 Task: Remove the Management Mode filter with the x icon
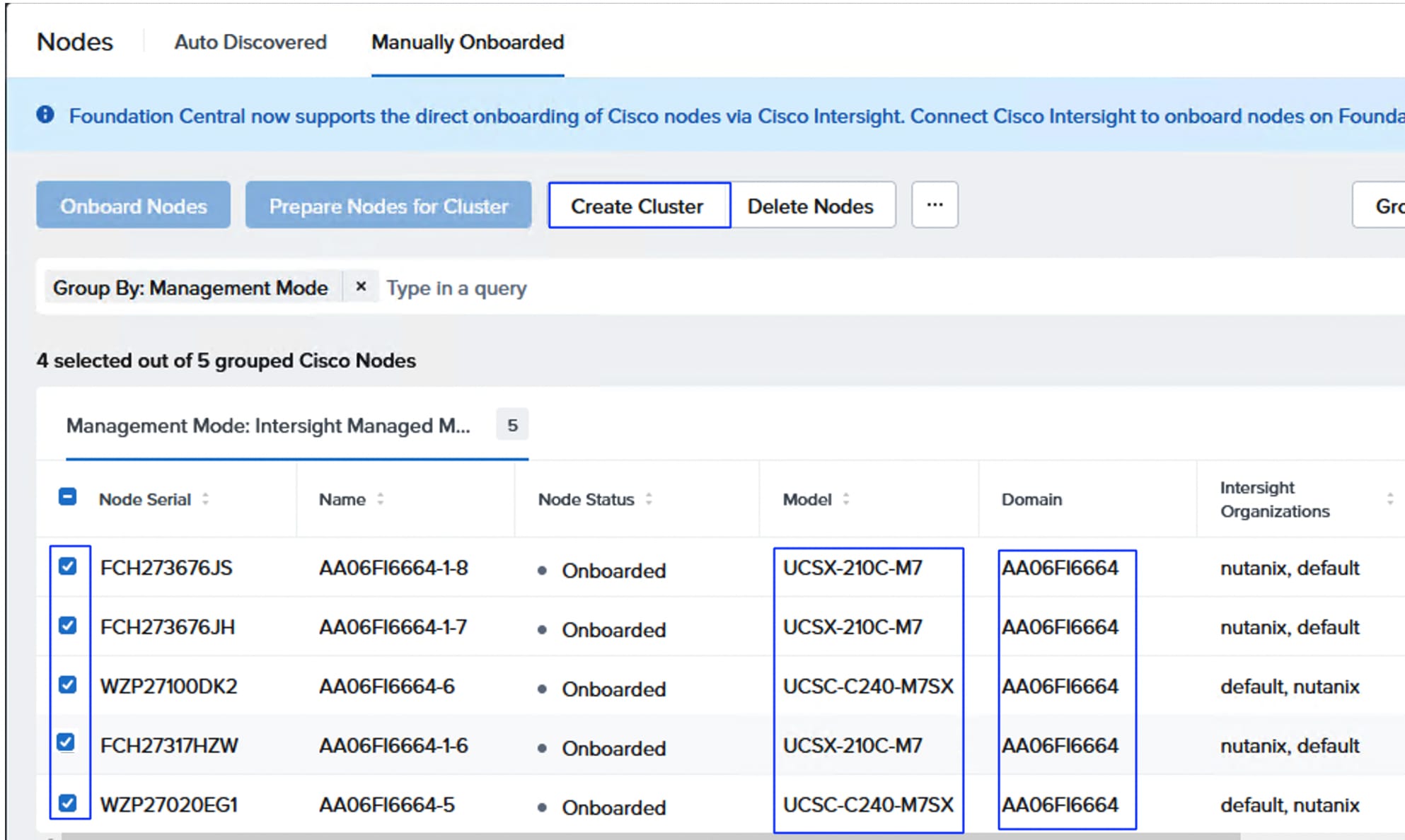362,287
